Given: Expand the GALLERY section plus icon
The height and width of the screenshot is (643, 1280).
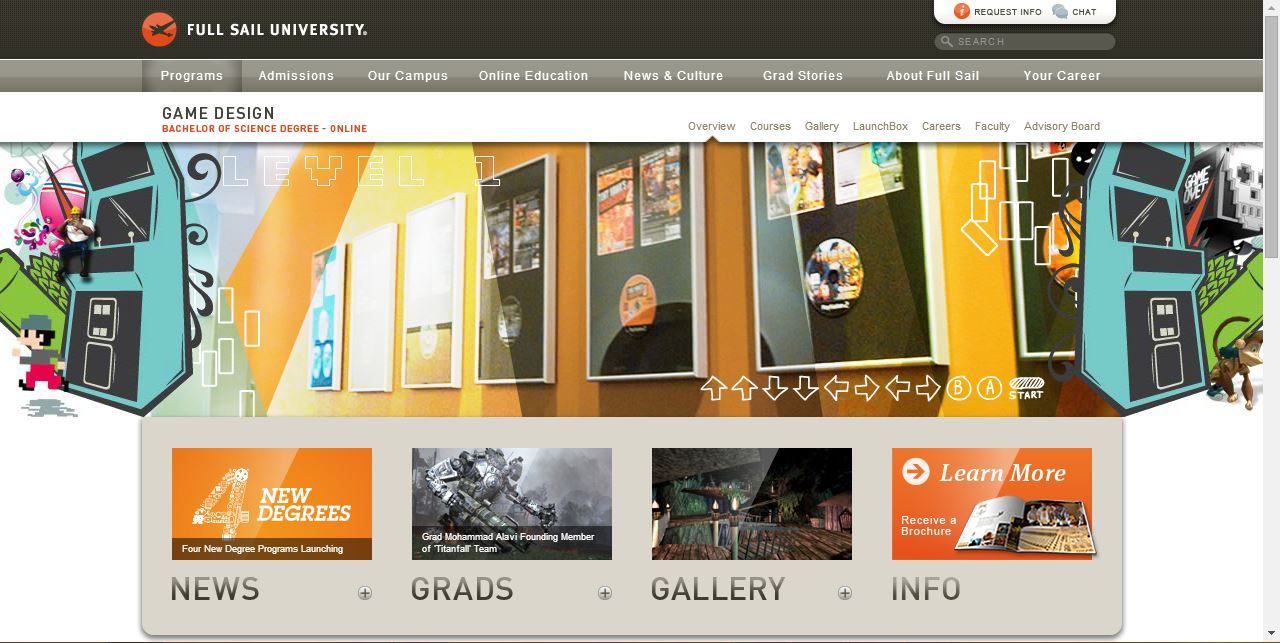Looking at the screenshot, I should point(845,593).
